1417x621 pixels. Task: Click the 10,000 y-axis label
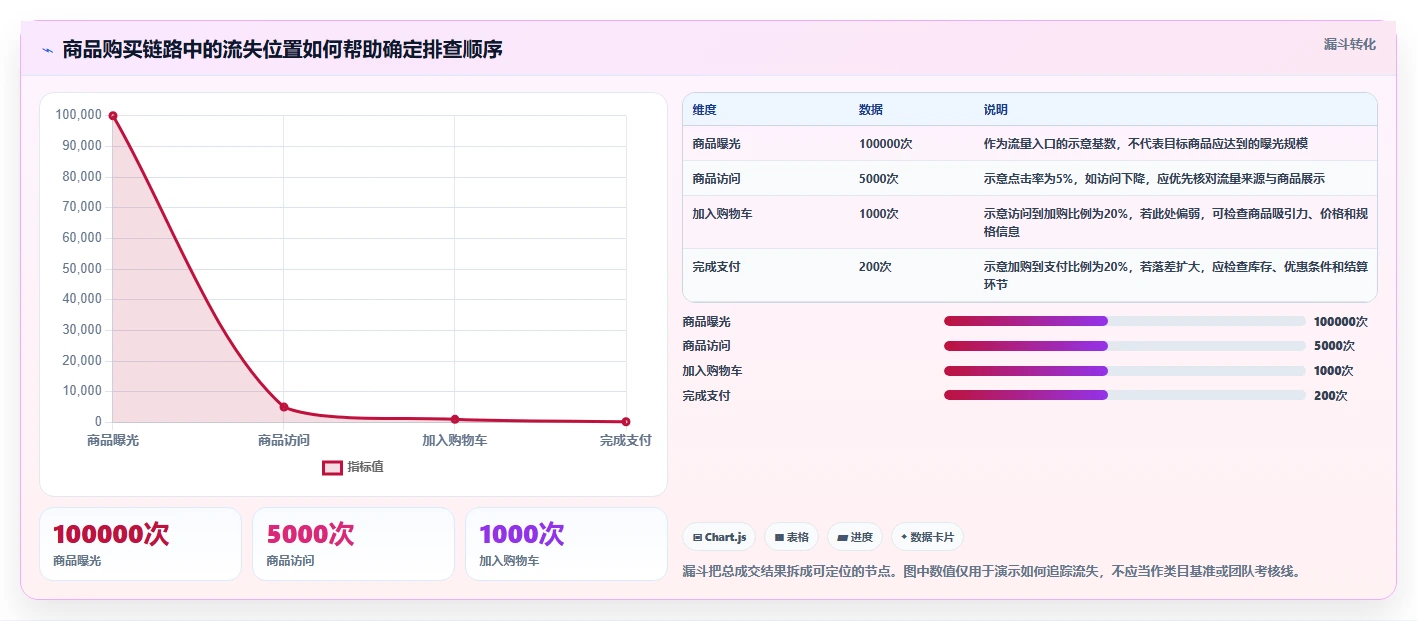pos(82,391)
